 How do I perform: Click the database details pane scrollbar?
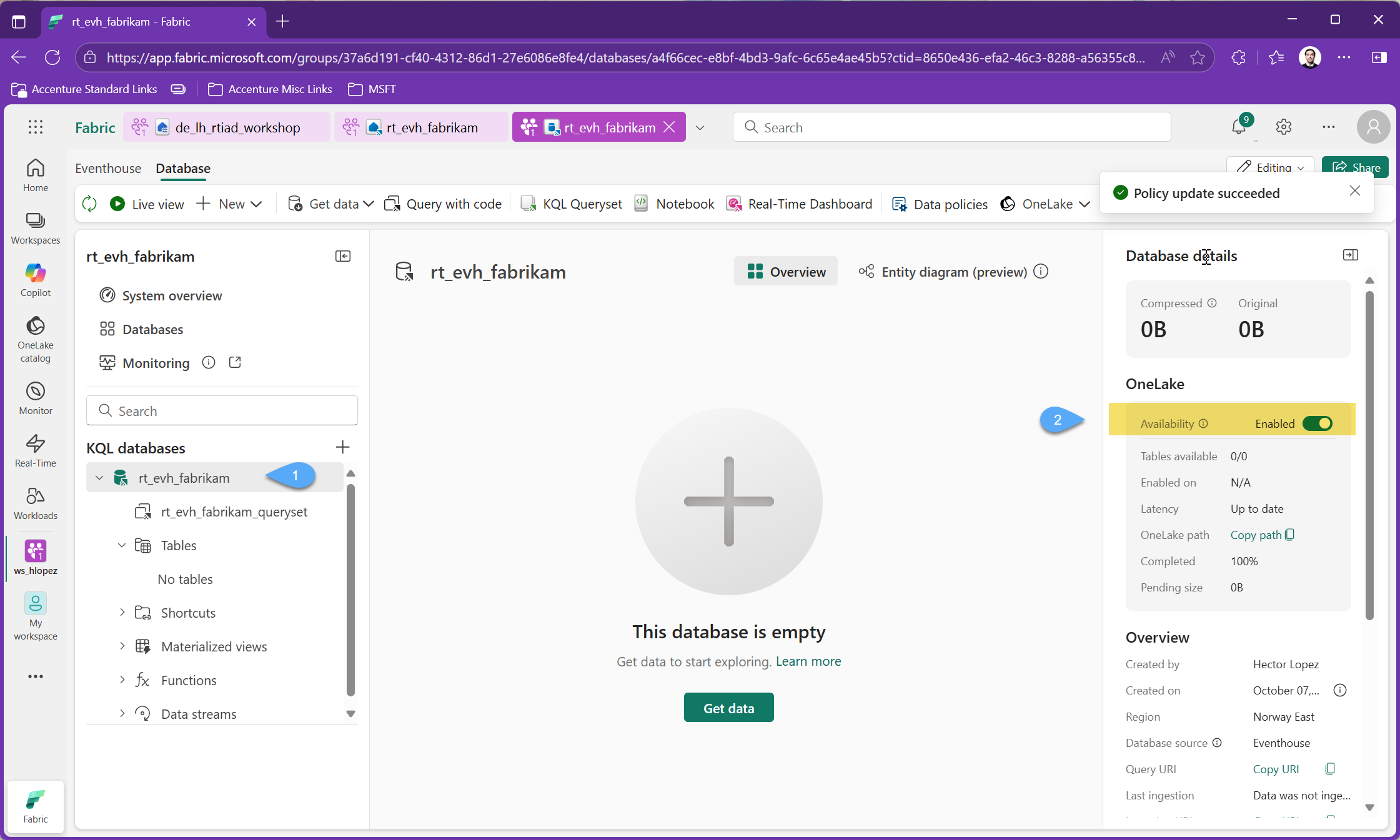[x=1369, y=456]
